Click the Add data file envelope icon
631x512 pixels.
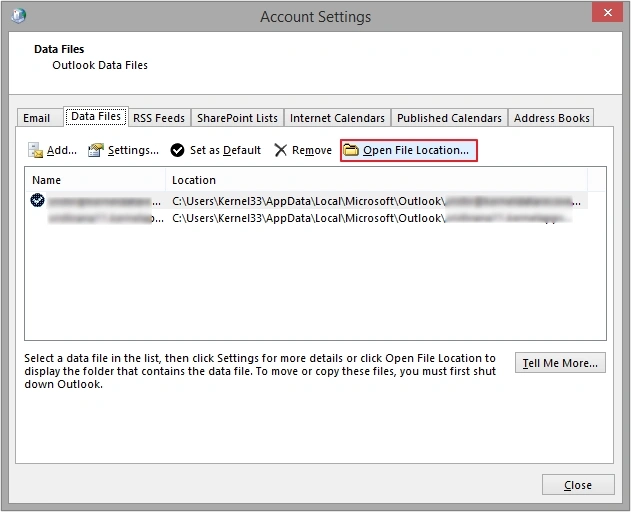[35, 150]
